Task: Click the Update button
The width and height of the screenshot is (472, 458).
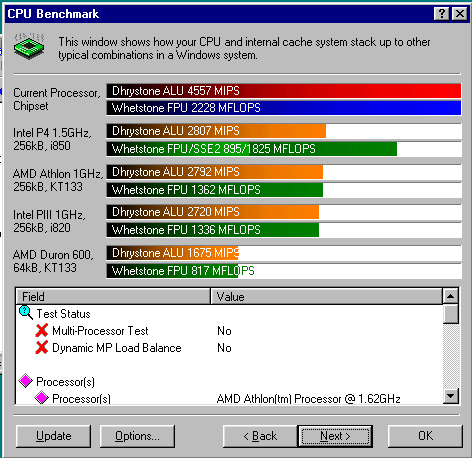Action: pyautogui.click(x=53, y=436)
